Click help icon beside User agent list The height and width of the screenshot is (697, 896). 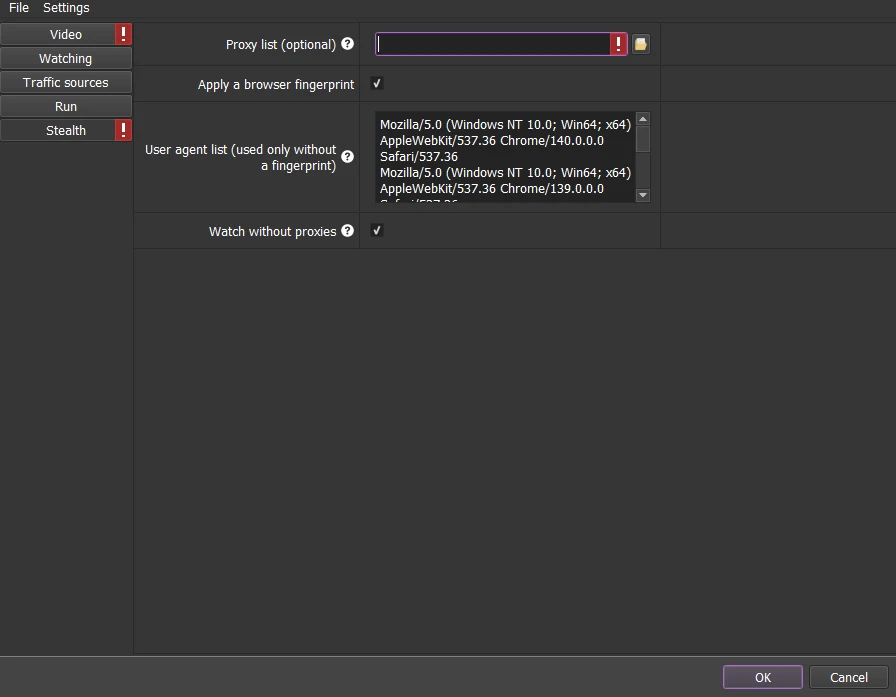[347, 157]
